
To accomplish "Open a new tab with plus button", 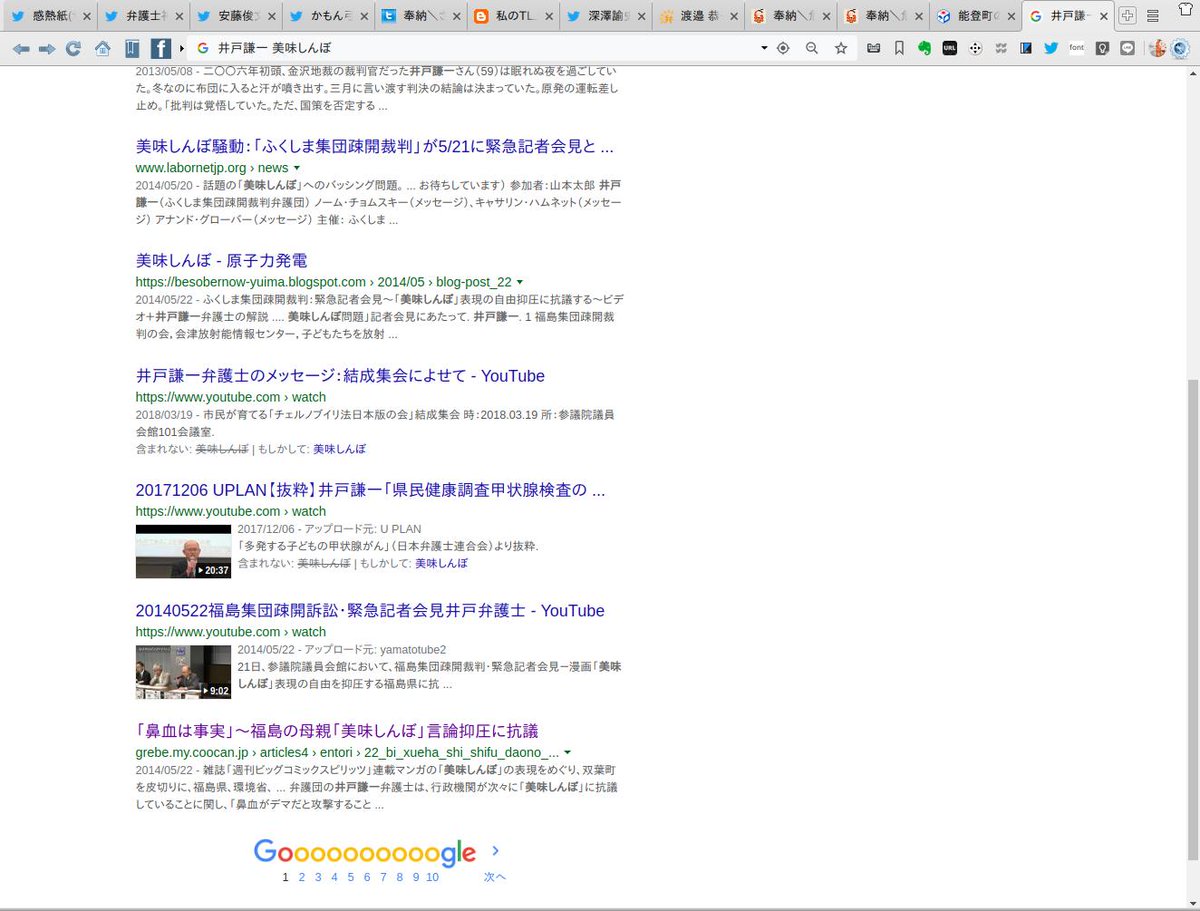I will click(x=1127, y=16).
